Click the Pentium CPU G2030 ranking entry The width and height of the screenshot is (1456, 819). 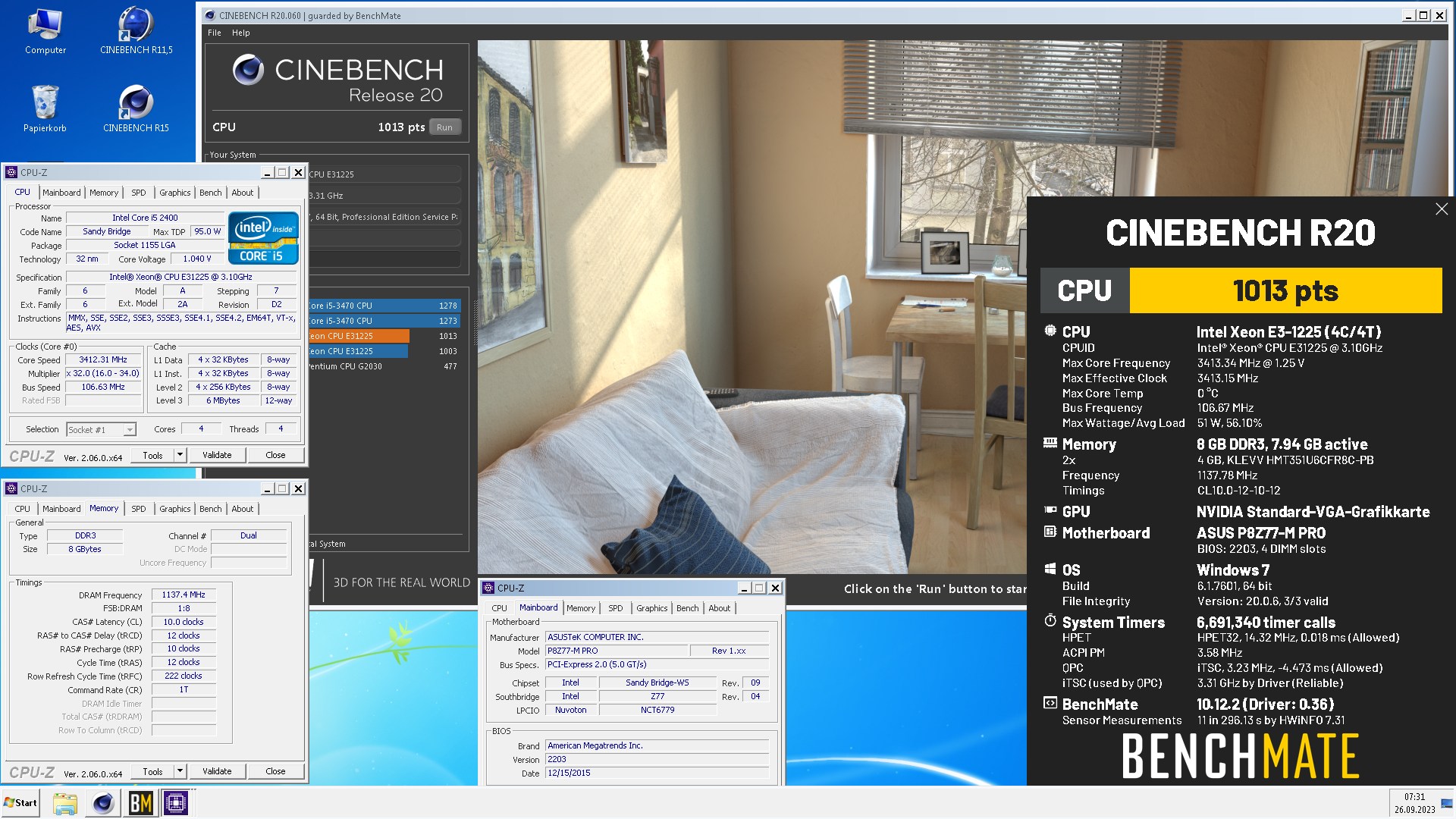(x=384, y=366)
